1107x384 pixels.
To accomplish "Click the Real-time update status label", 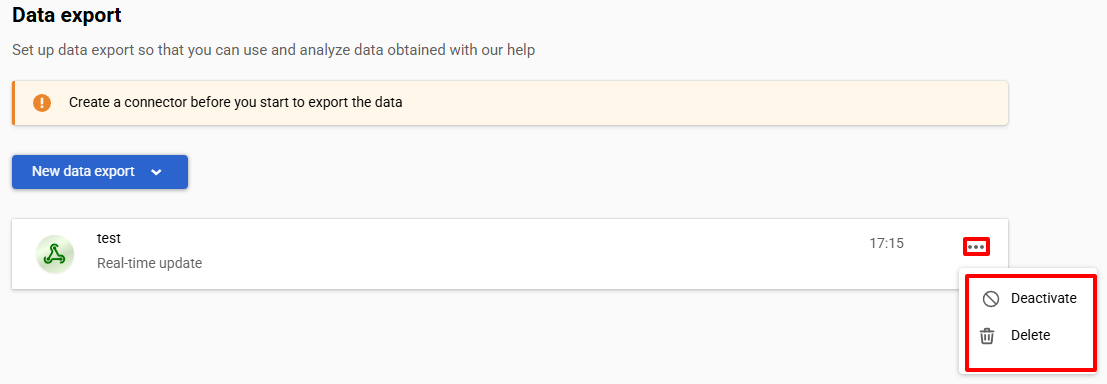I will point(150,263).
